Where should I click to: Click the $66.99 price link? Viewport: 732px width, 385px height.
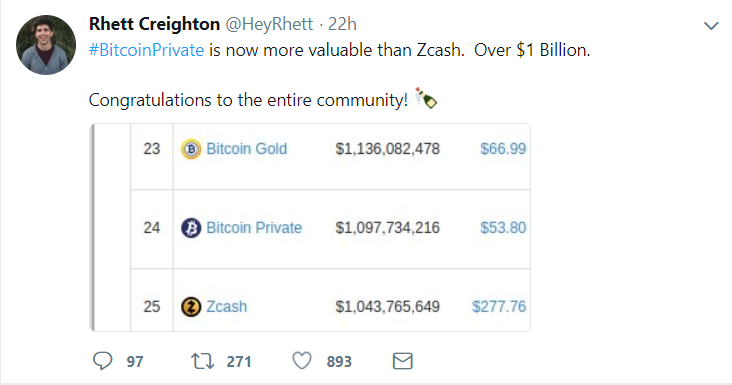[503, 149]
